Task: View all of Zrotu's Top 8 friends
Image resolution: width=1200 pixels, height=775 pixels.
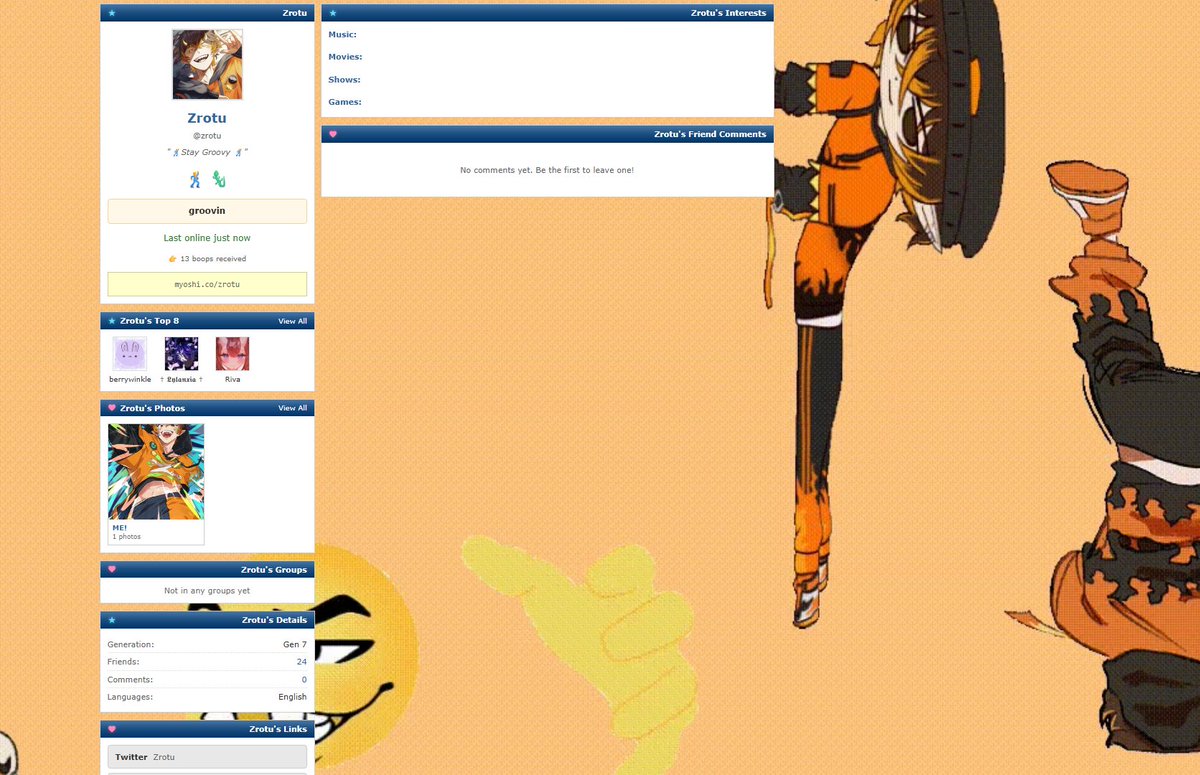Action: pos(293,321)
